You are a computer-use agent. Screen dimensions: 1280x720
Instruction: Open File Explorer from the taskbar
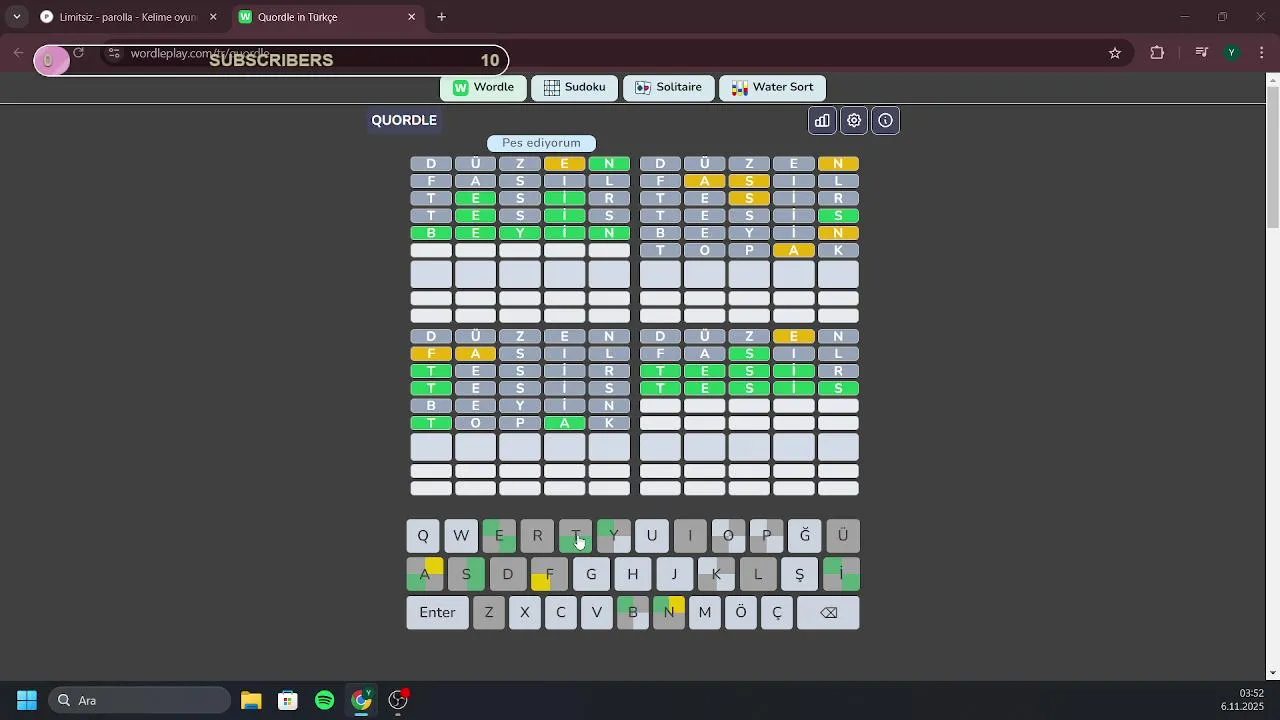251,700
